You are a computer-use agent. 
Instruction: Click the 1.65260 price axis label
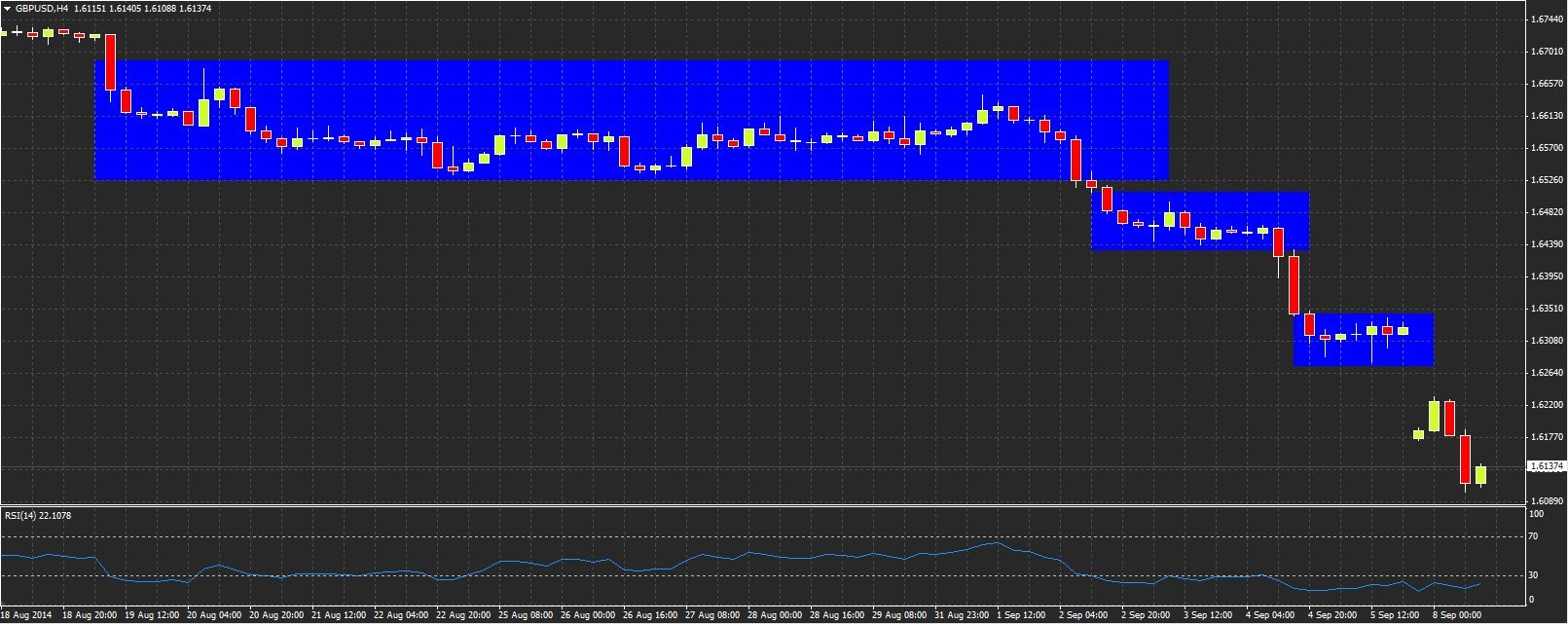coord(1548,179)
